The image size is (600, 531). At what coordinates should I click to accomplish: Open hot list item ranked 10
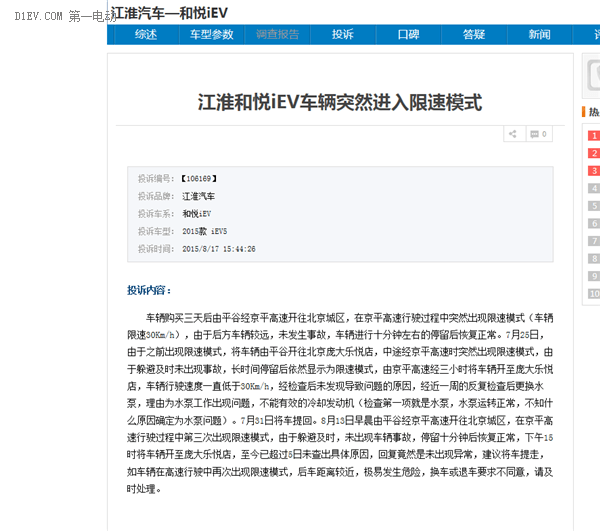594,294
